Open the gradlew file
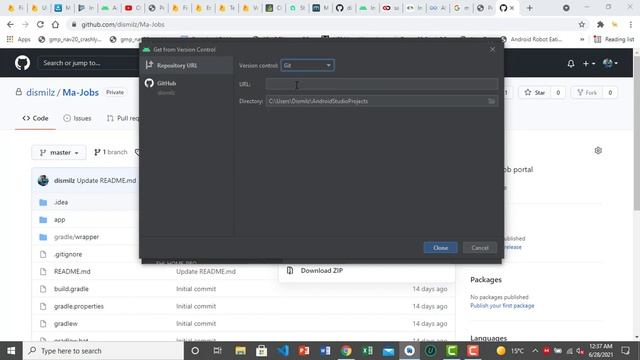640x360 pixels. click(66, 324)
